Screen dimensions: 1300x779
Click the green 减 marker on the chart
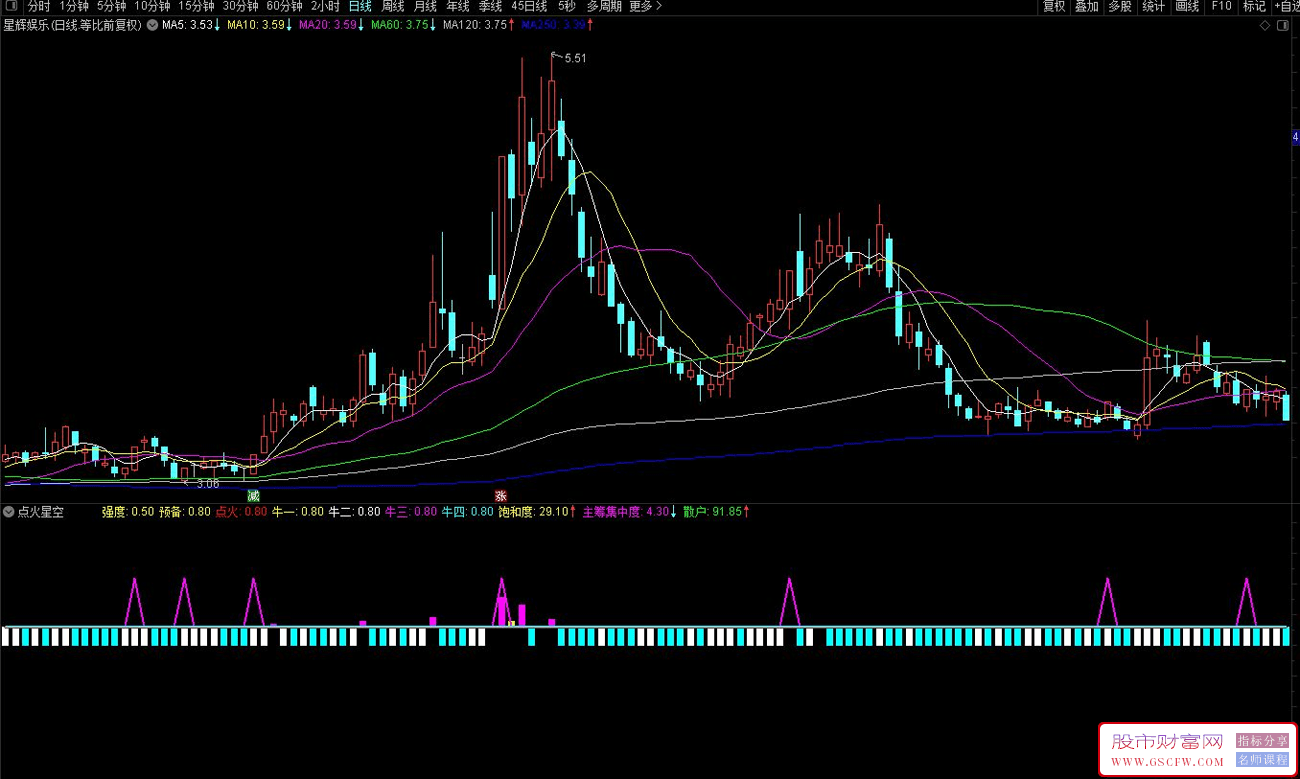coord(254,496)
